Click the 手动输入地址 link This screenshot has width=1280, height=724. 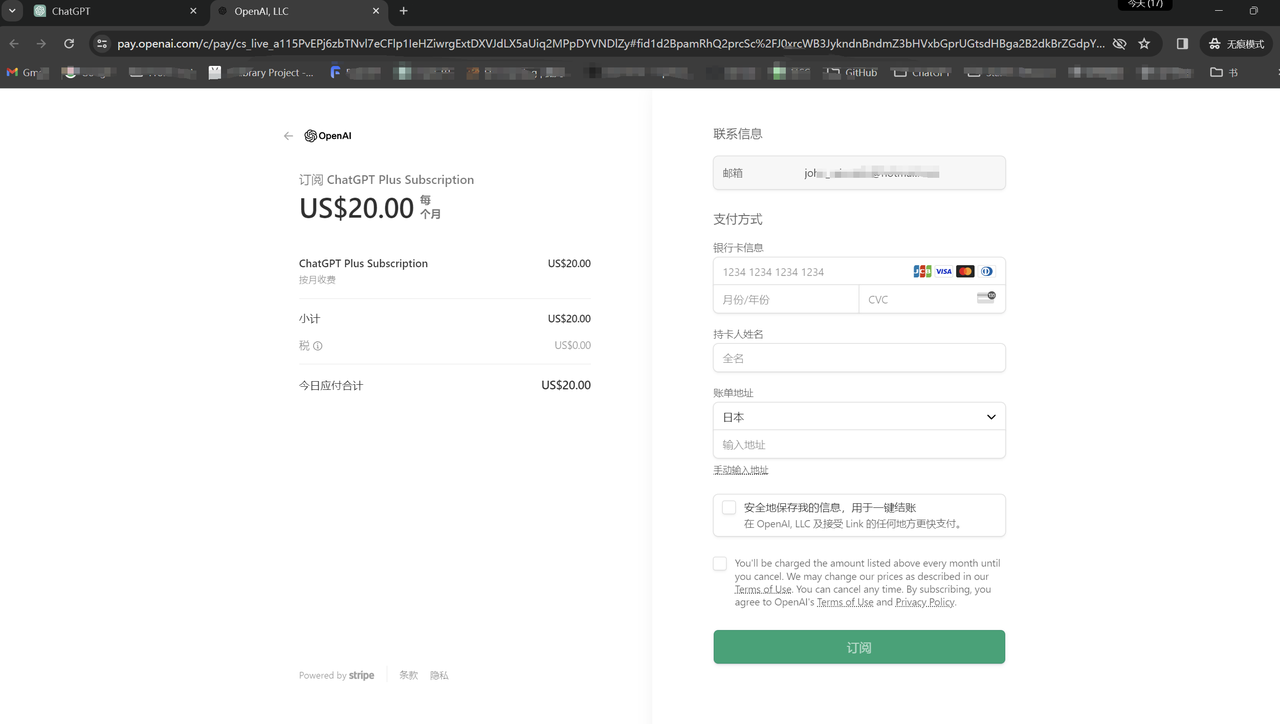coord(741,470)
